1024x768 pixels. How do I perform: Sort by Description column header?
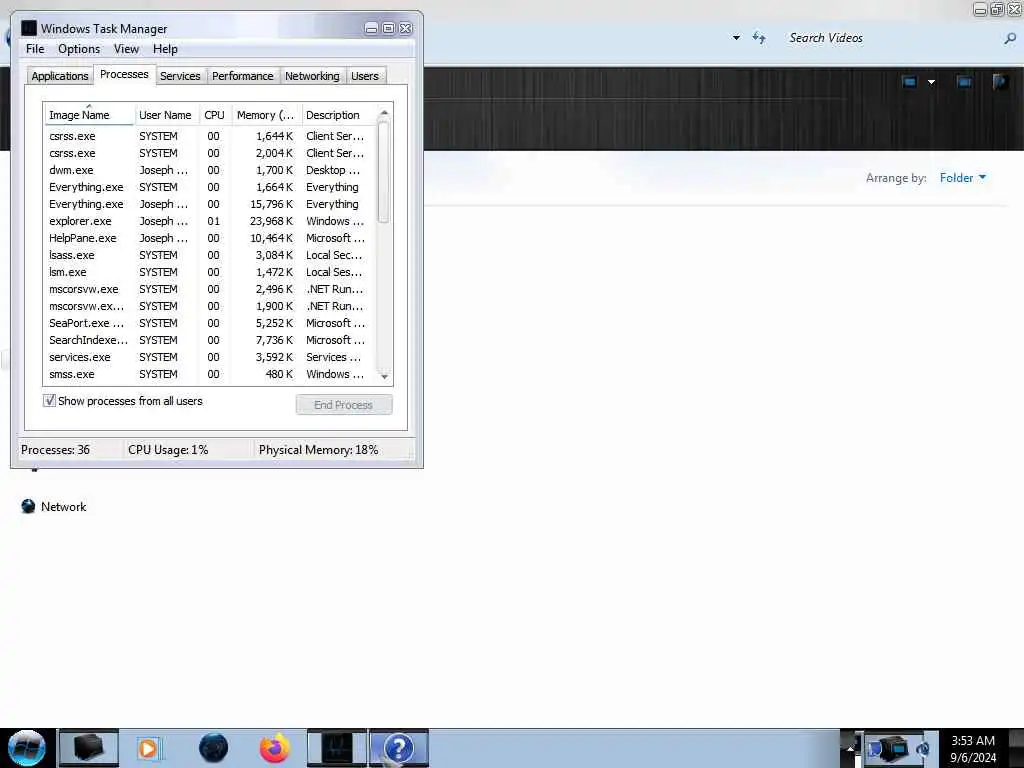click(x=338, y=115)
